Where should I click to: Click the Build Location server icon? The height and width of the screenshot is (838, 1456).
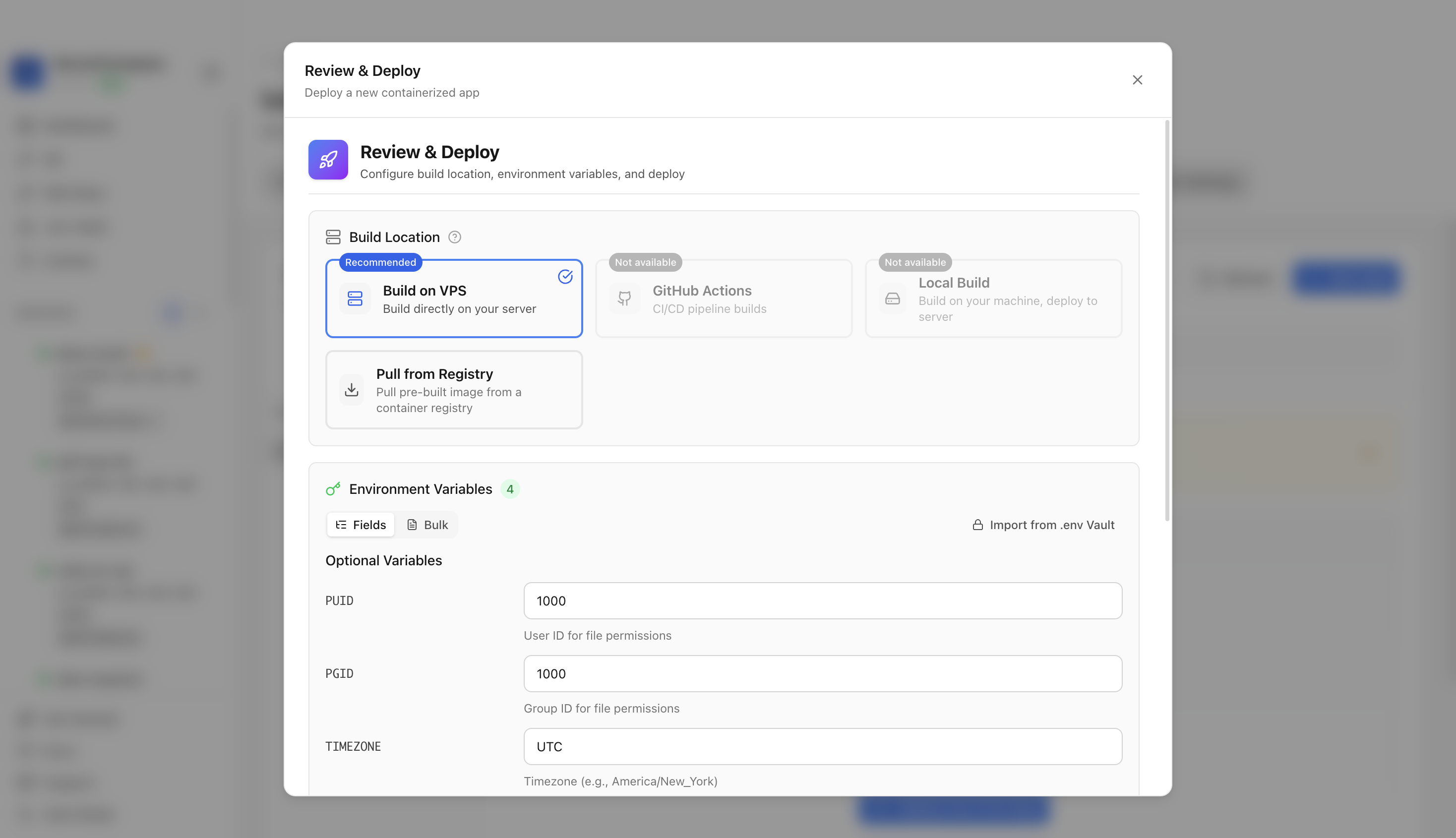[x=333, y=237]
